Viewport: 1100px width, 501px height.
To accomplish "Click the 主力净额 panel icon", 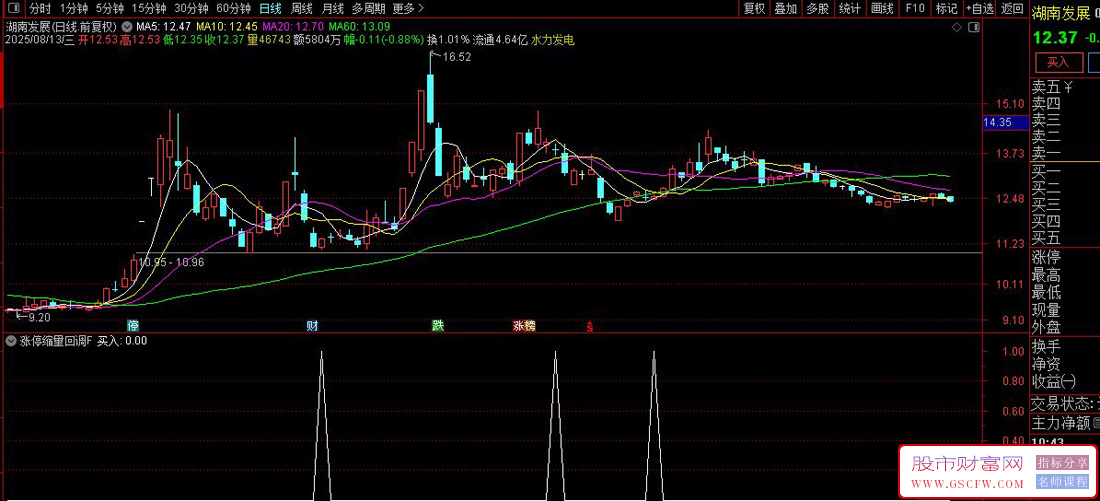I will (1096, 423).
